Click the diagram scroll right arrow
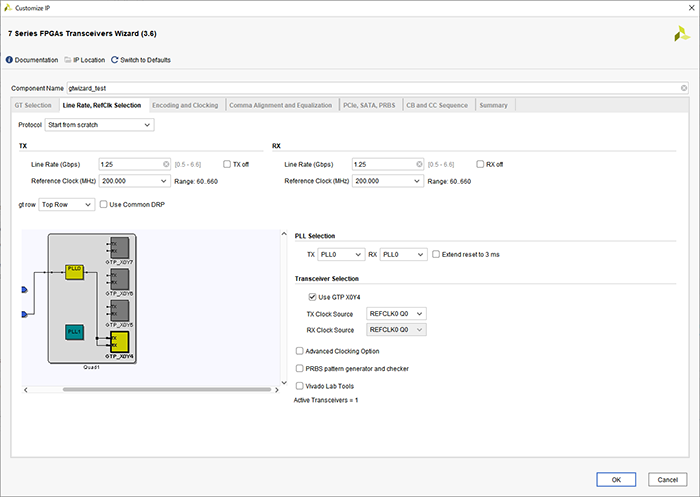 coord(276,390)
